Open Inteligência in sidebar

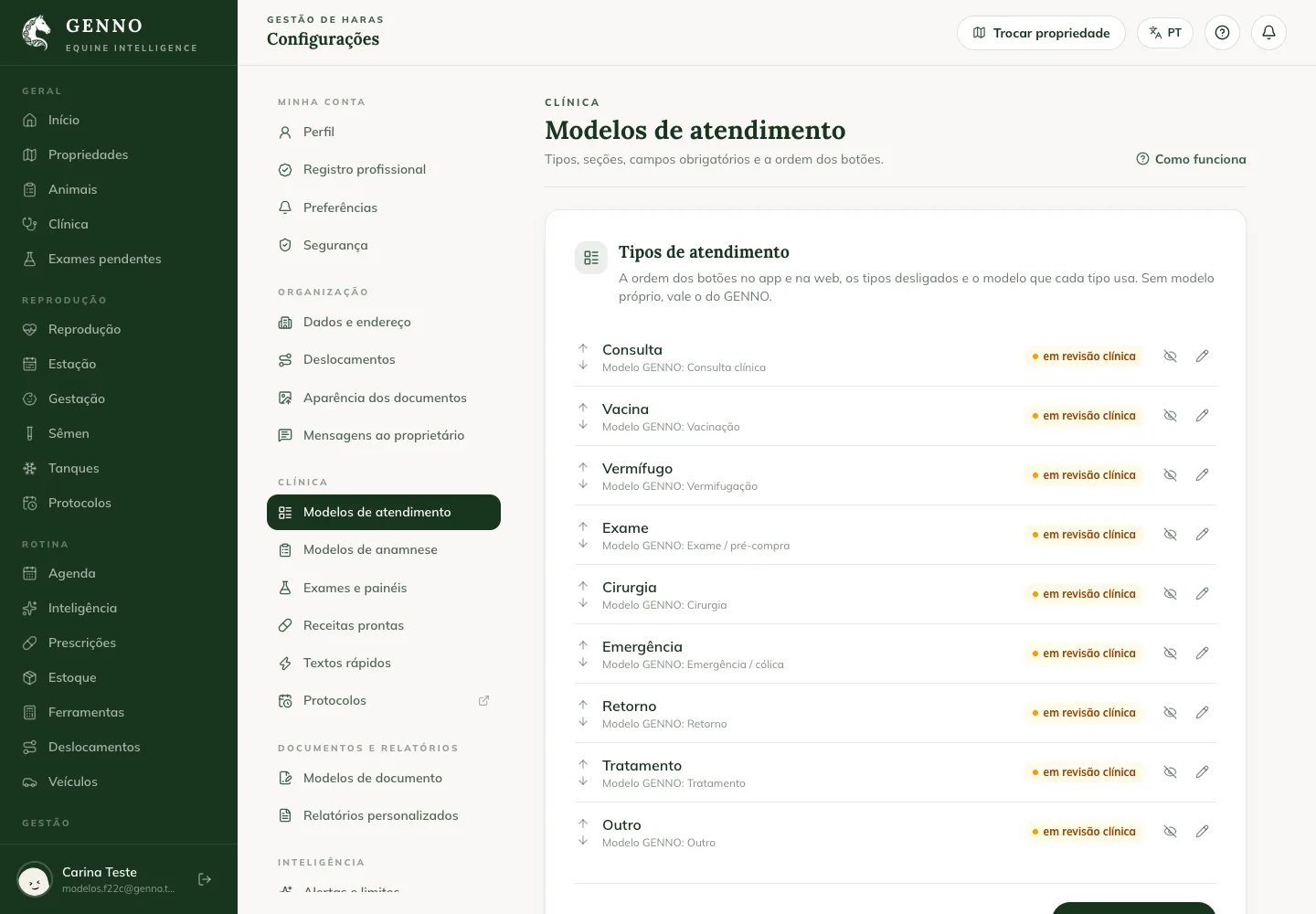pyautogui.click(x=119, y=608)
